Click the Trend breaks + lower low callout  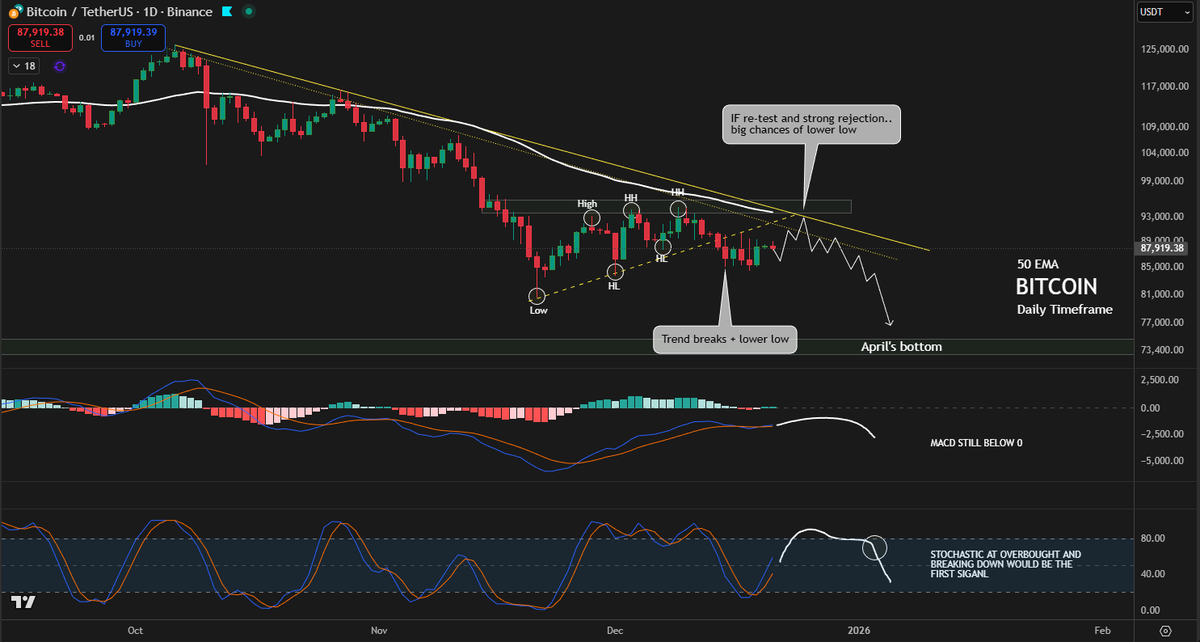click(724, 339)
